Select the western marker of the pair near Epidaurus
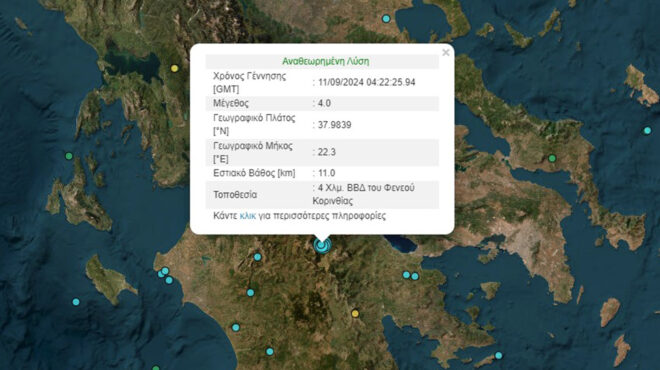 click(406, 275)
